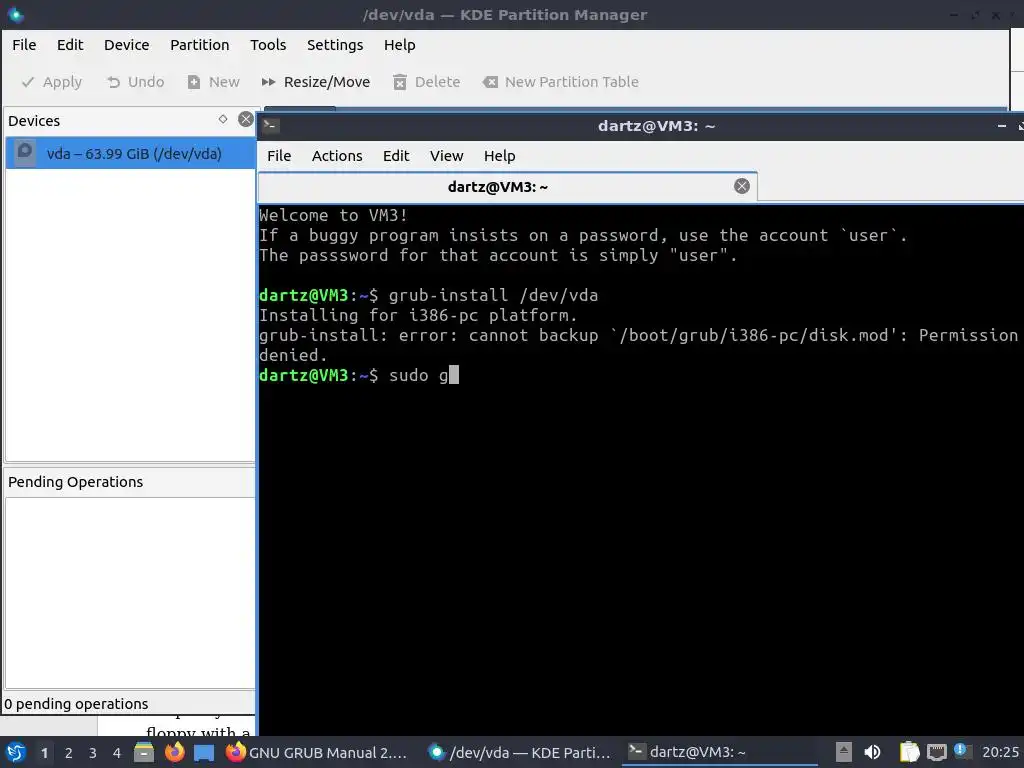Open File menu in KDE Partition Manager

click(24, 45)
